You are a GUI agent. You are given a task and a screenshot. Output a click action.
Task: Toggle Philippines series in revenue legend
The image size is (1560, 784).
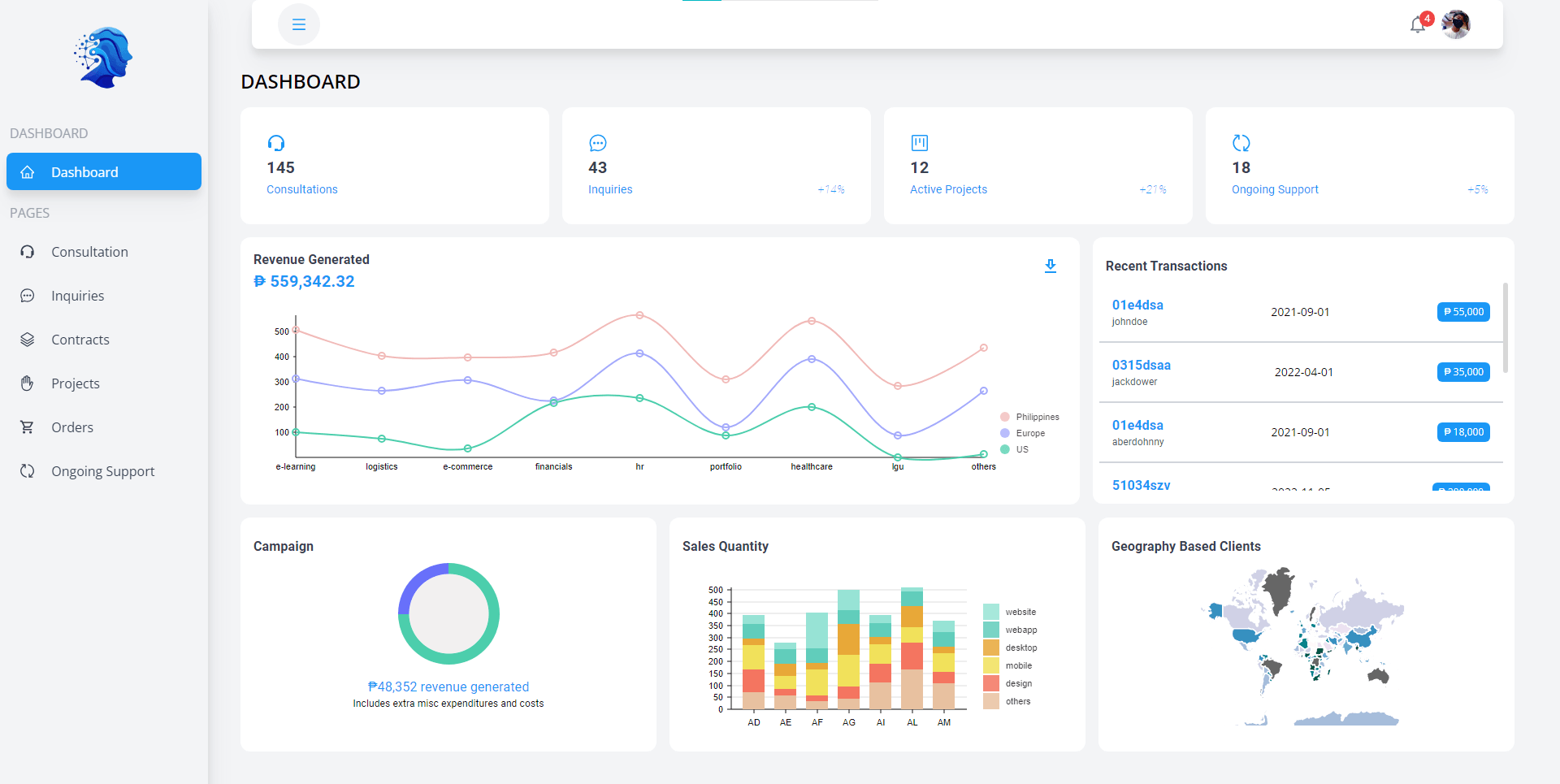[1029, 417]
